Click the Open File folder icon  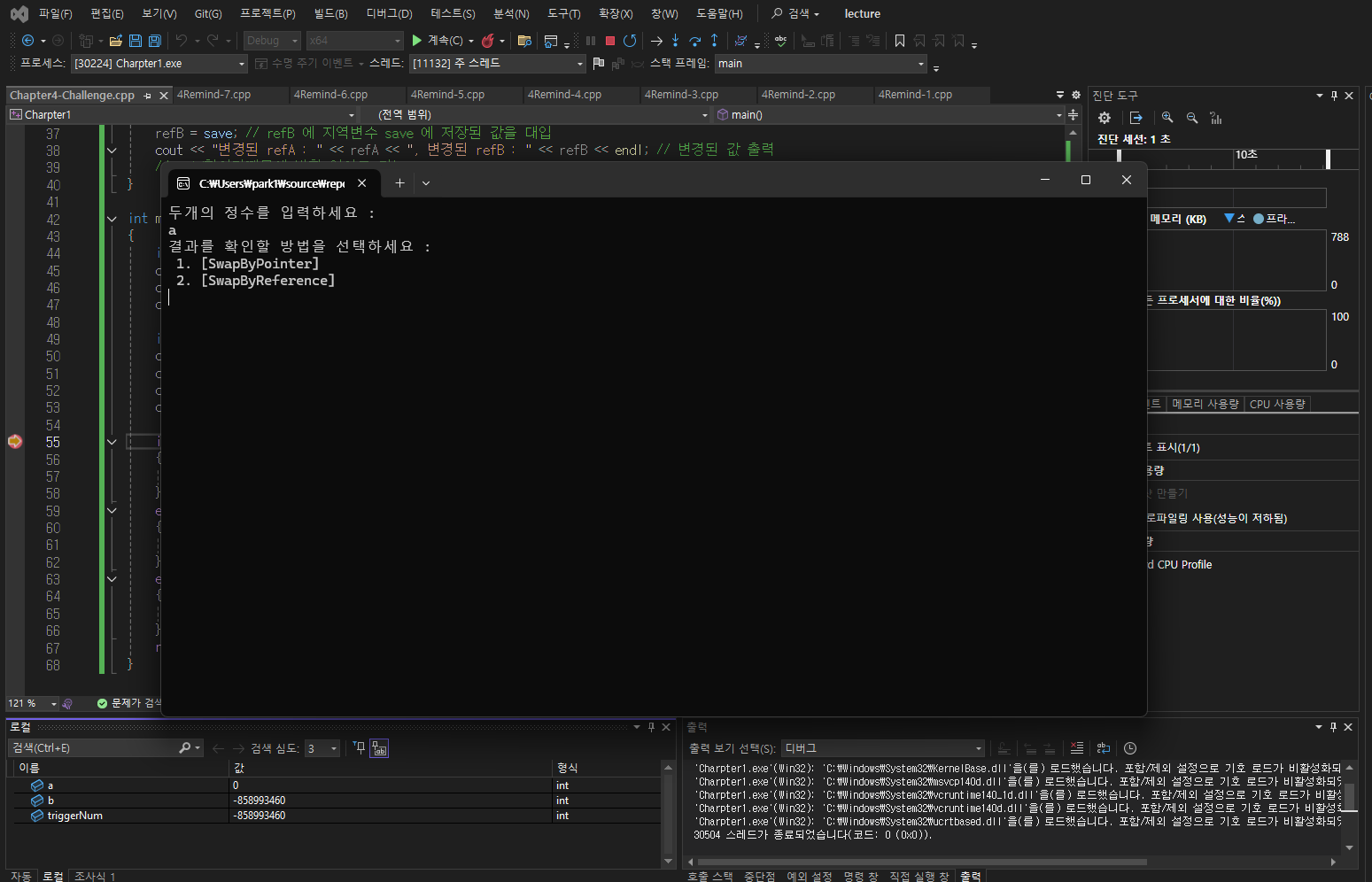(116, 41)
